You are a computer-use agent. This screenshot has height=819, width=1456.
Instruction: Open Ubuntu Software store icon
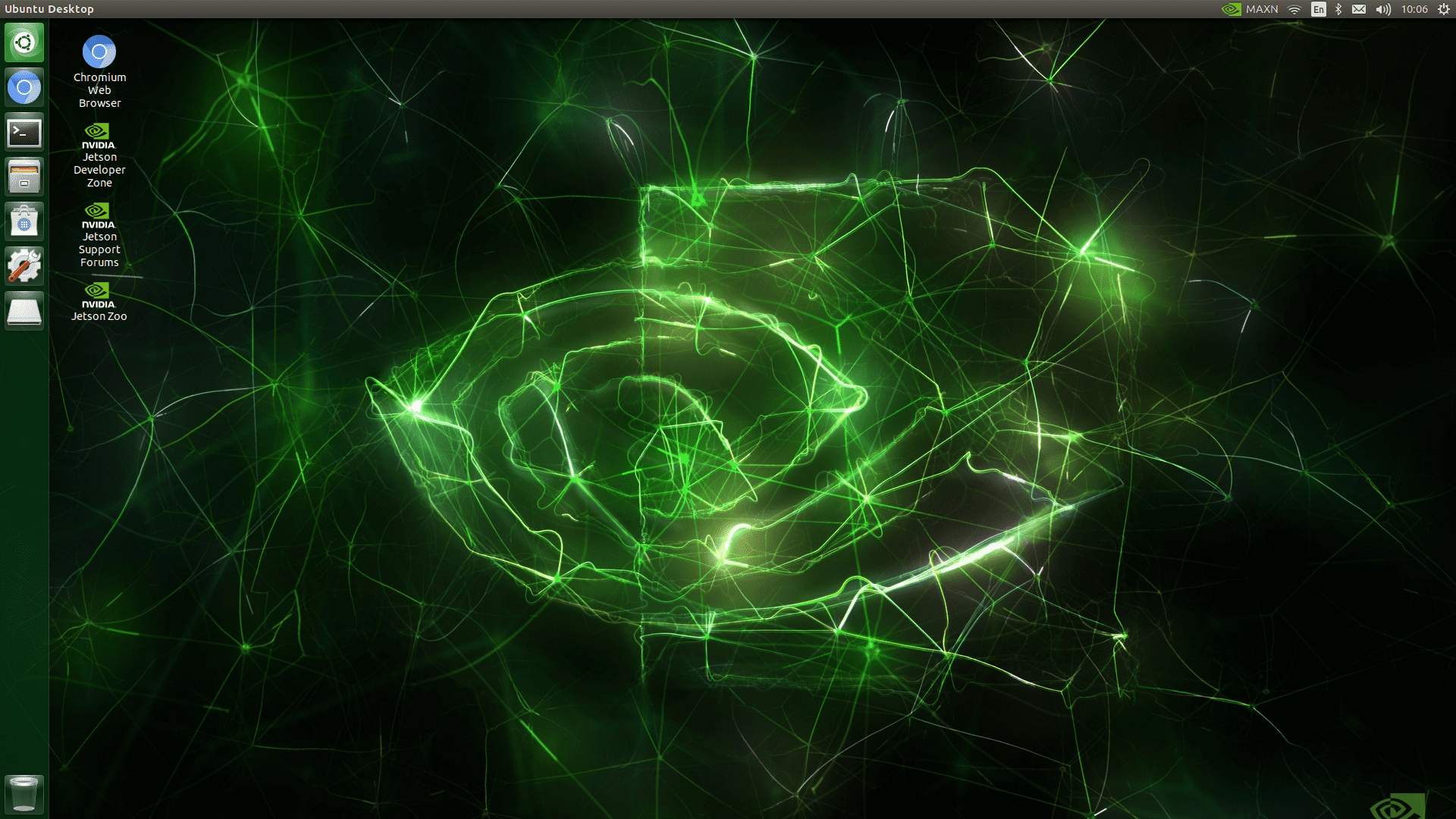(24, 221)
